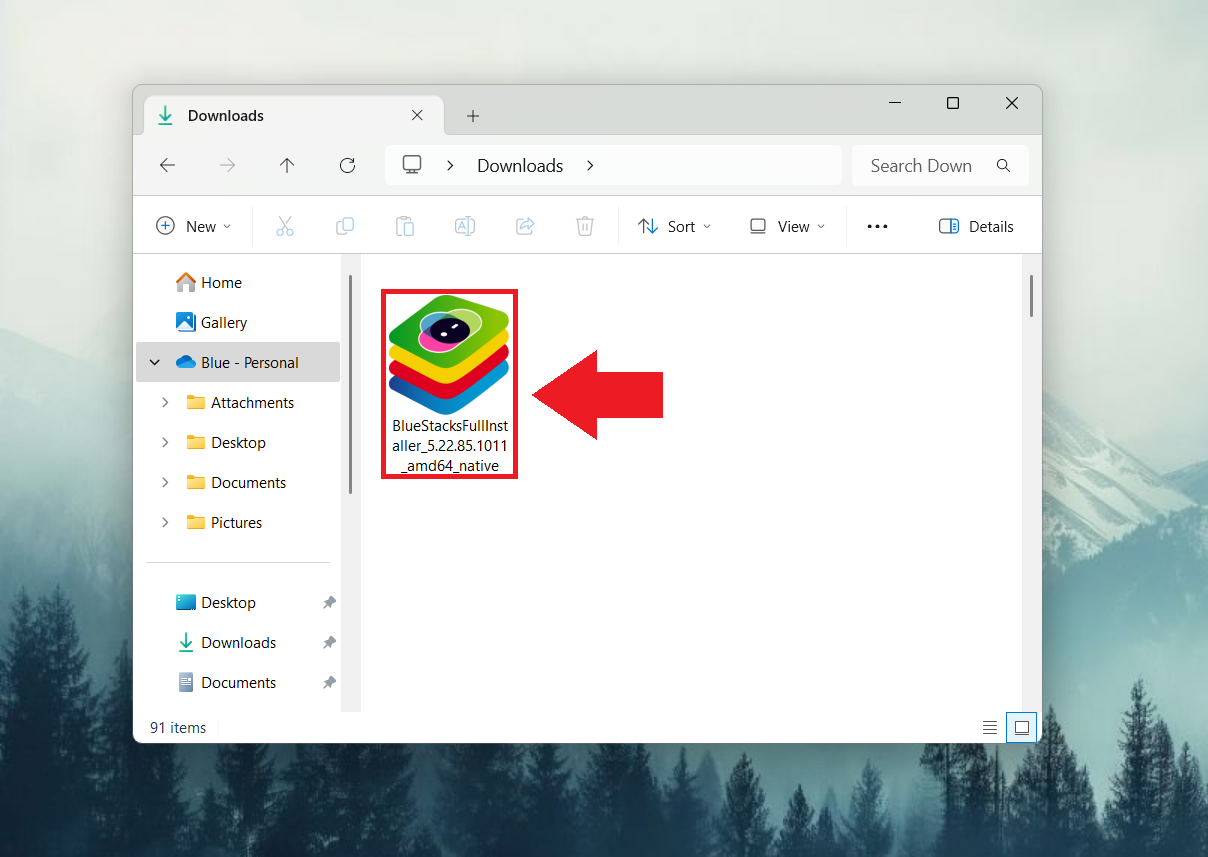
Task: Refresh the Downloads folder
Action: coord(347,165)
